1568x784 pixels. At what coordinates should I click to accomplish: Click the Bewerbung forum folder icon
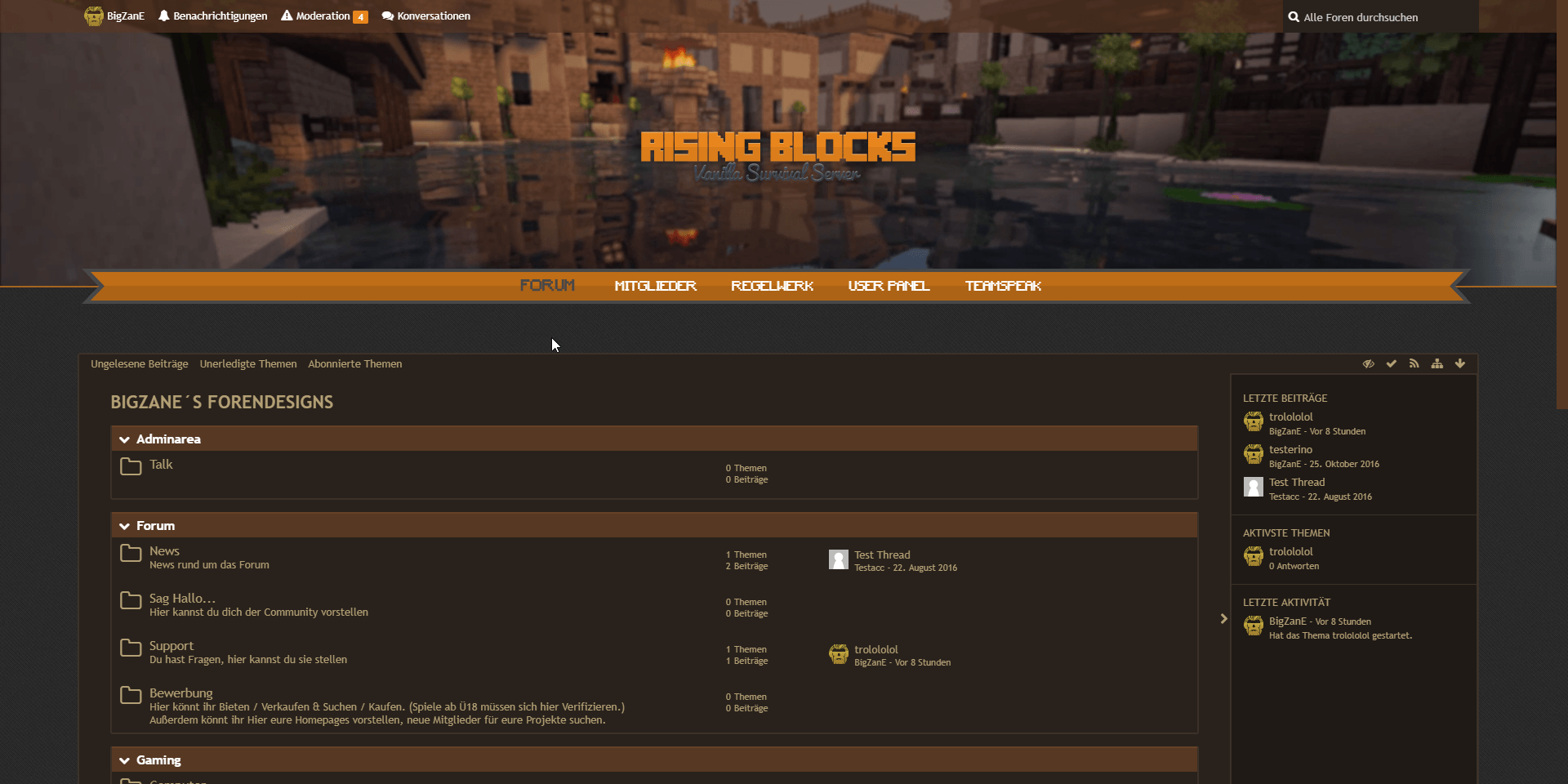pos(131,695)
